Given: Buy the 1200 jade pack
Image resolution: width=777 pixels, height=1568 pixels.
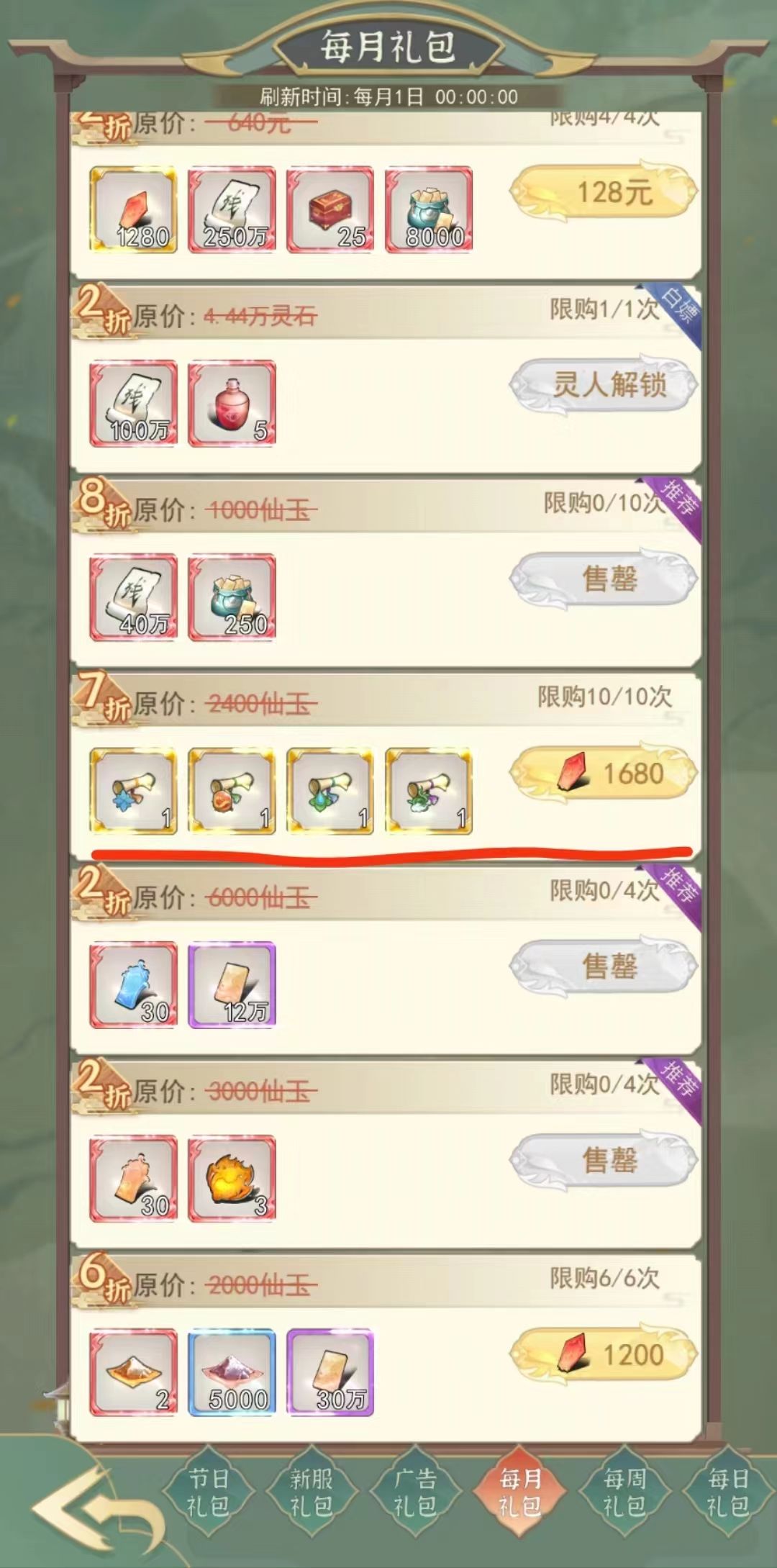Looking at the screenshot, I should click(x=604, y=1355).
